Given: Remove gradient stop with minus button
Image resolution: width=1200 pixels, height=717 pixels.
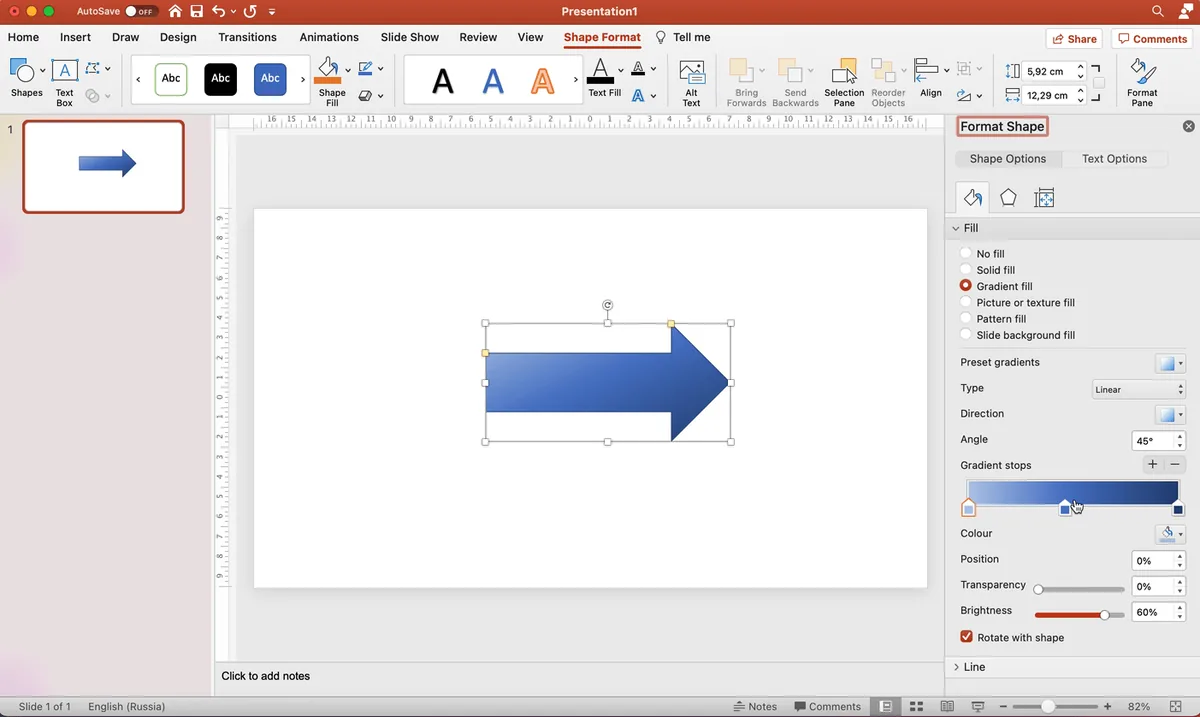Looking at the screenshot, I should pos(1175,465).
